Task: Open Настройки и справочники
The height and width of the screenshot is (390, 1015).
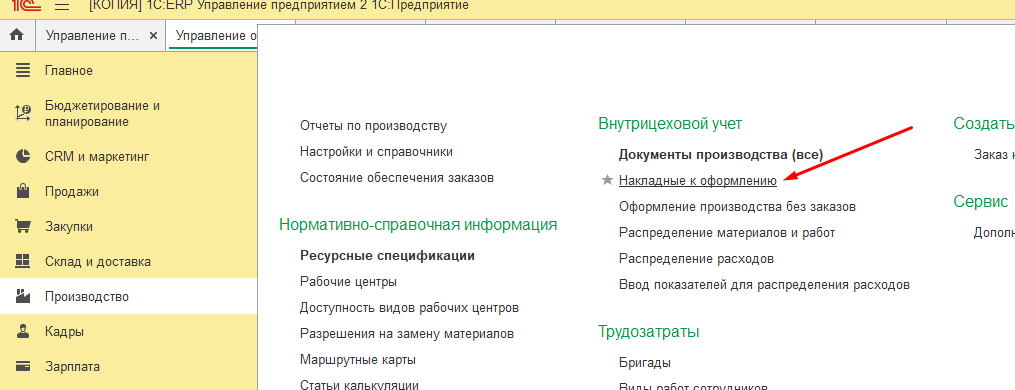Action: tap(376, 152)
